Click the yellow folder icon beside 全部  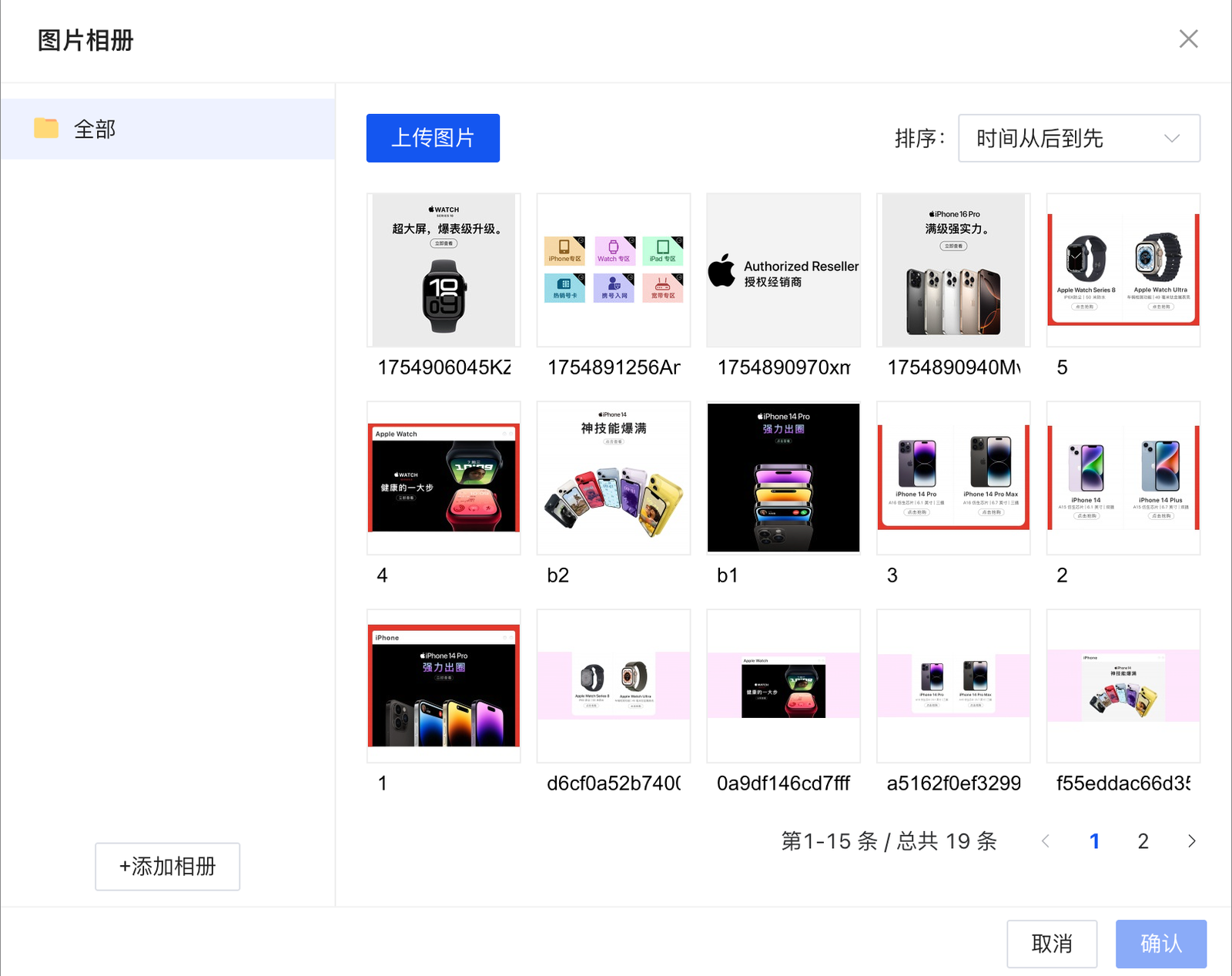point(46,129)
